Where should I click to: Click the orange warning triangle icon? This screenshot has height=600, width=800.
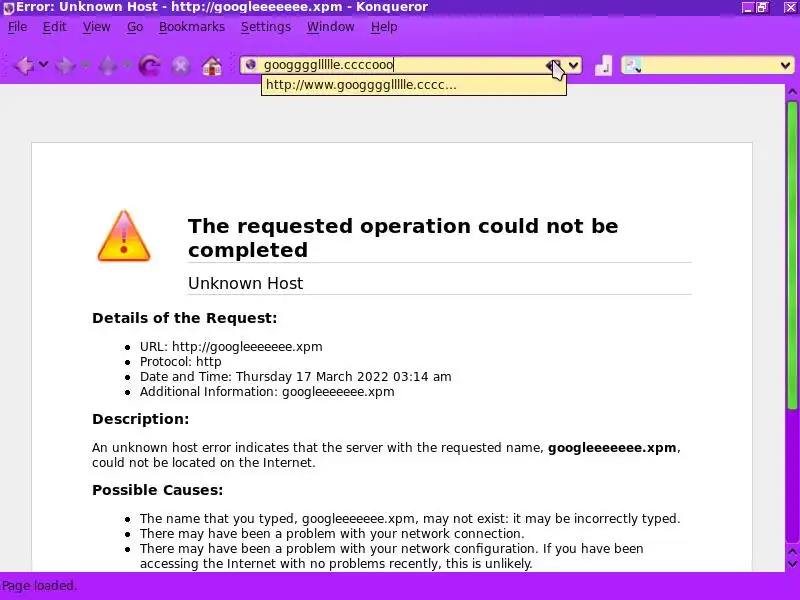[x=124, y=236]
